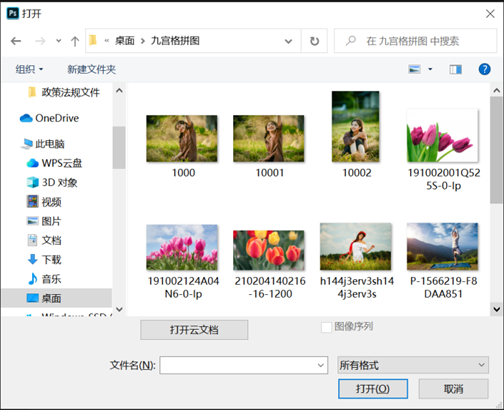Open the 组织 menu
This screenshot has height=410, width=504.
pyautogui.click(x=29, y=69)
